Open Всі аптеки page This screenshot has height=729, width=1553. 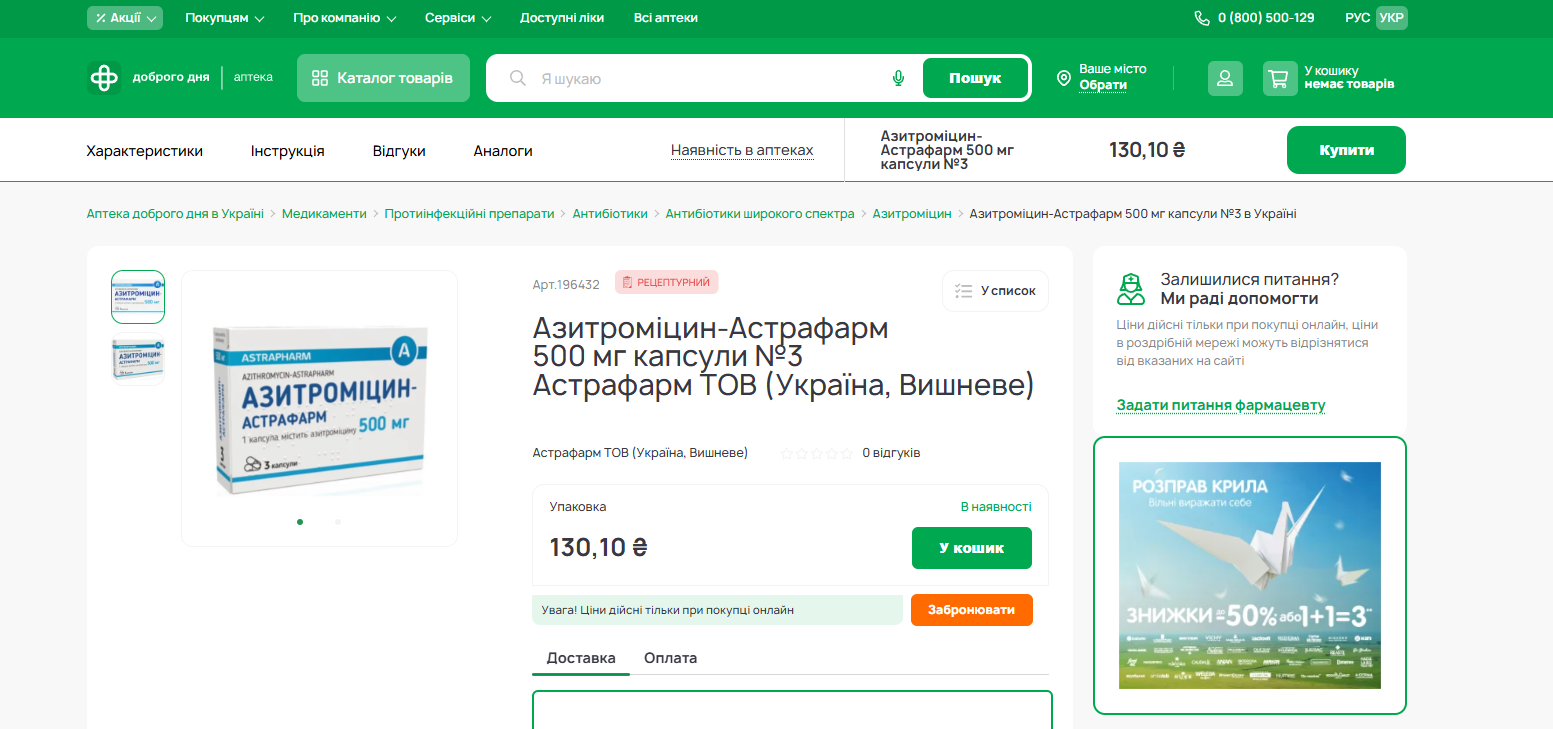(x=666, y=18)
